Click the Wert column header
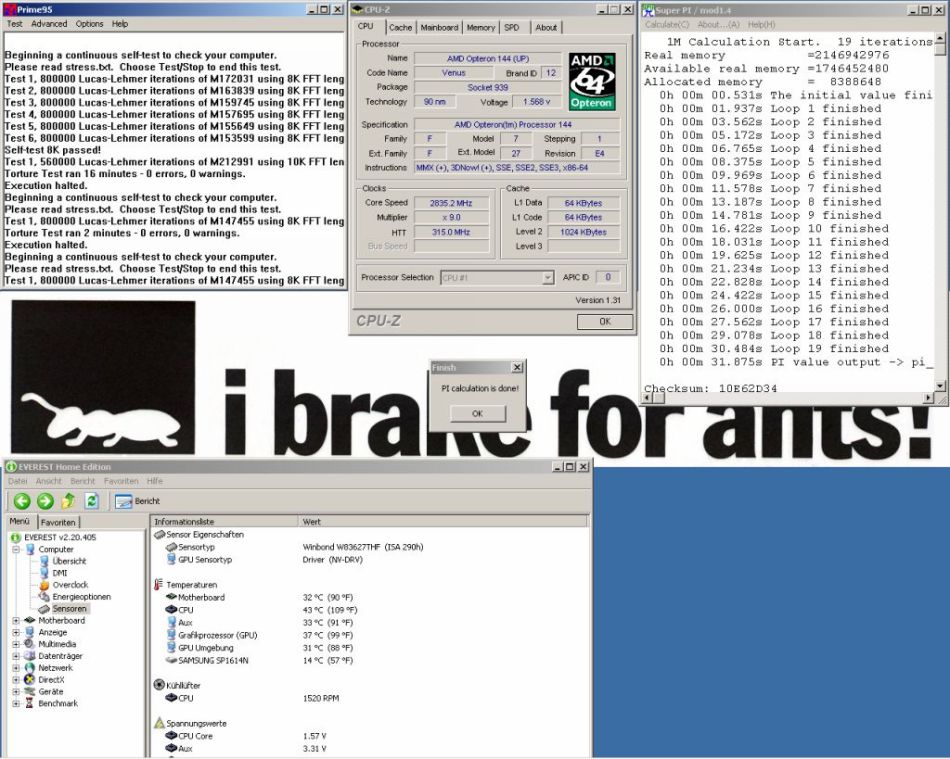 (443, 522)
